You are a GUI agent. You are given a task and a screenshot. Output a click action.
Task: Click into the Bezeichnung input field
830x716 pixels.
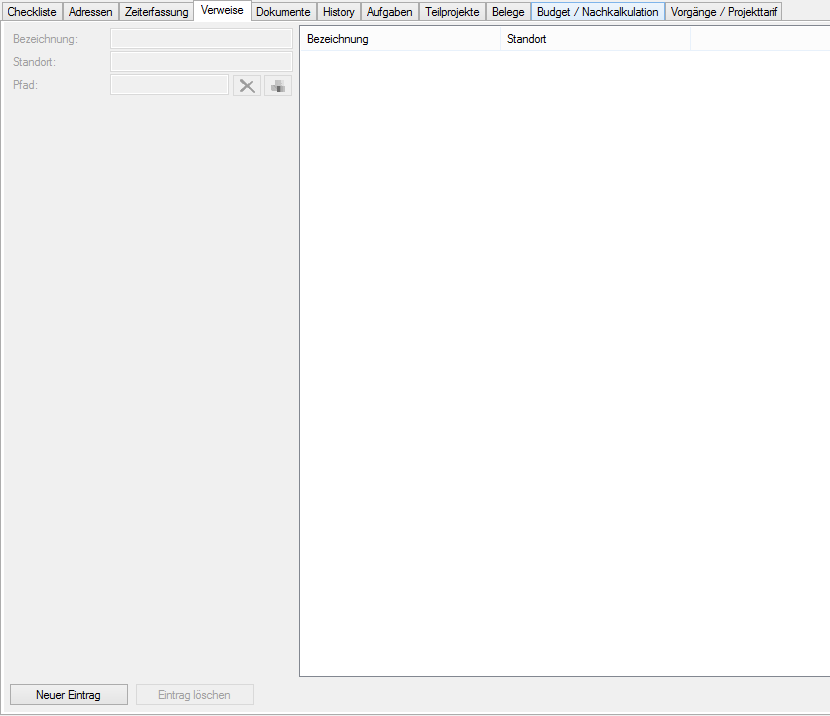click(x=201, y=39)
